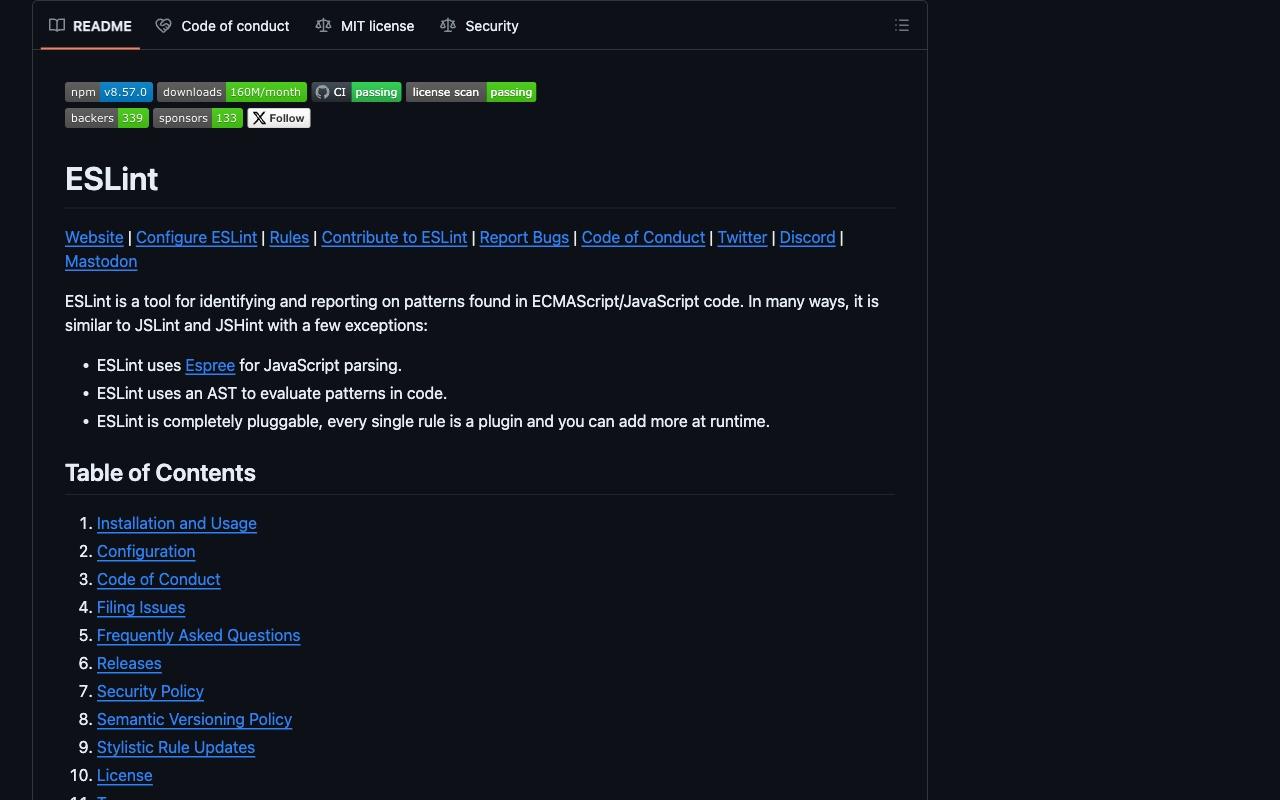Open the README outline menu icon
This screenshot has width=1280, height=800.
902,26
